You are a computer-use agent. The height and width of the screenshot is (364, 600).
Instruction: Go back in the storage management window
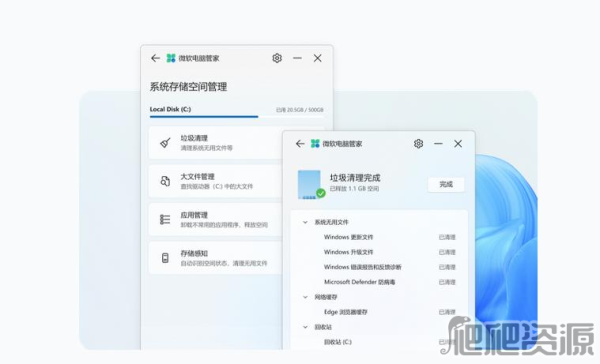point(155,58)
